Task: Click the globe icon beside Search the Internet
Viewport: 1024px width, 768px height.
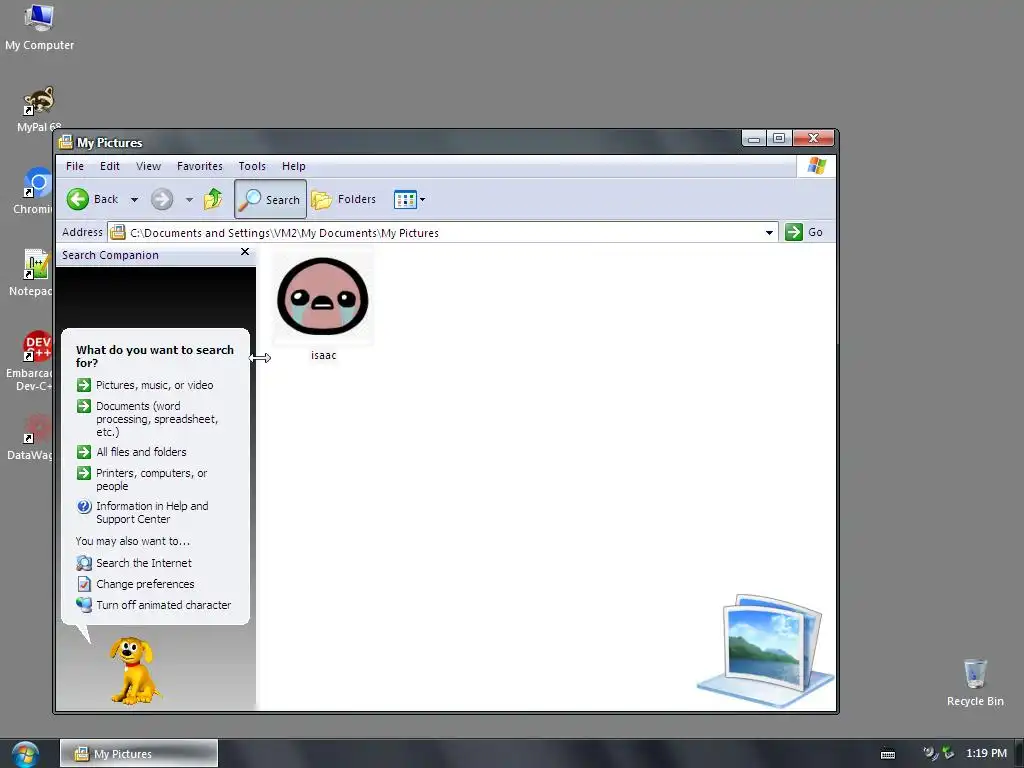Action: tap(84, 563)
